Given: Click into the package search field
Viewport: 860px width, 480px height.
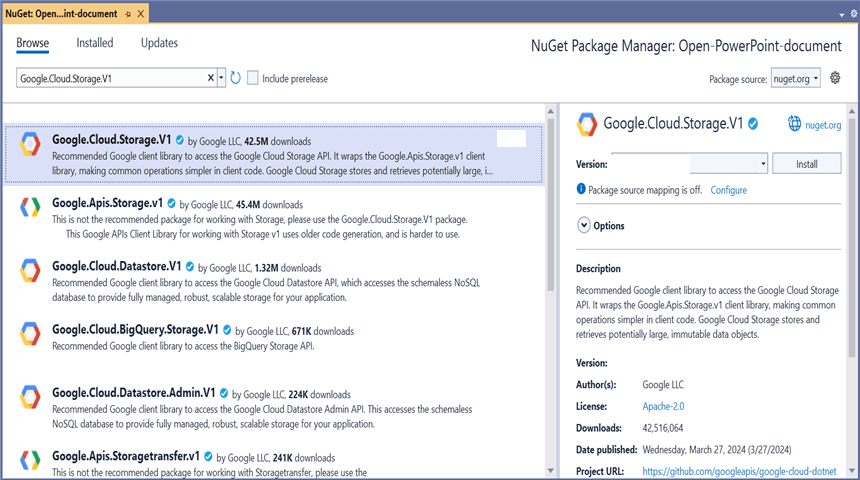Looking at the screenshot, I should 111,78.
